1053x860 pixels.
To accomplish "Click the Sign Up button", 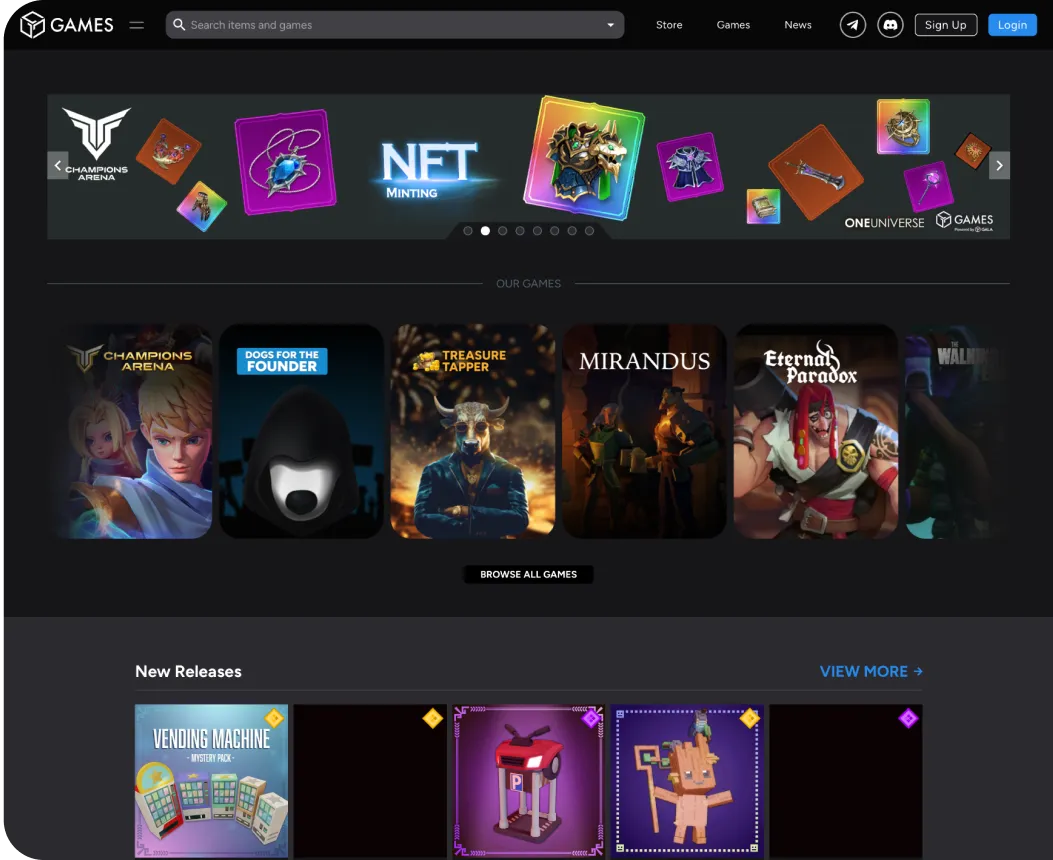I will pyautogui.click(x=946, y=25).
